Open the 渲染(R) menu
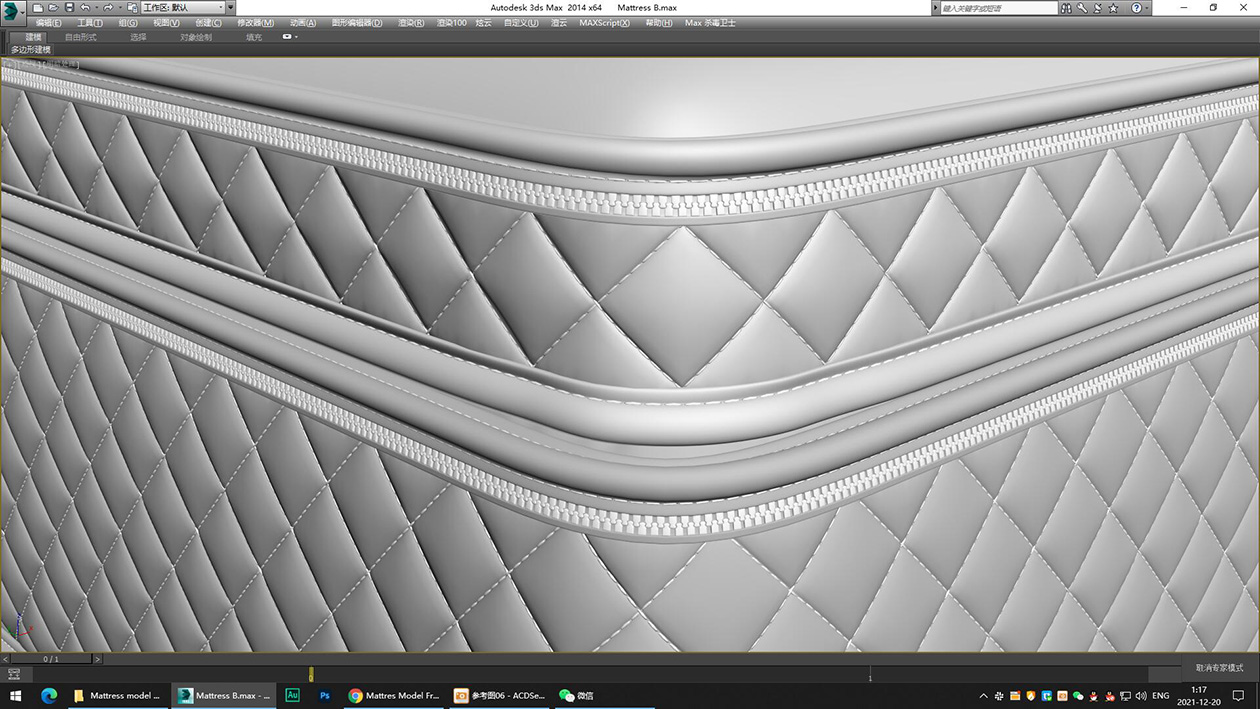This screenshot has height=709, width=1260. coord(411,23)
